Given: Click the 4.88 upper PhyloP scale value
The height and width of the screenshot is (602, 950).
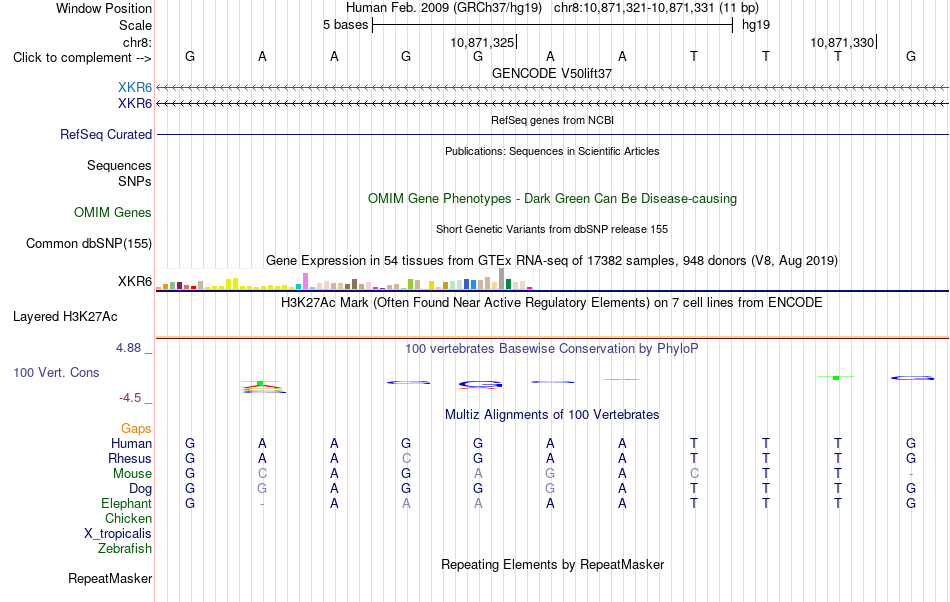Looking at the screenshot, I should (128, 348).
